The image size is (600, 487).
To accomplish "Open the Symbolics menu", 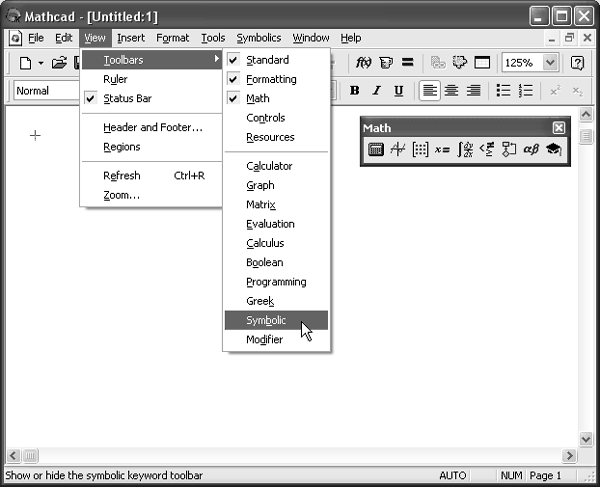I will 259,38.
